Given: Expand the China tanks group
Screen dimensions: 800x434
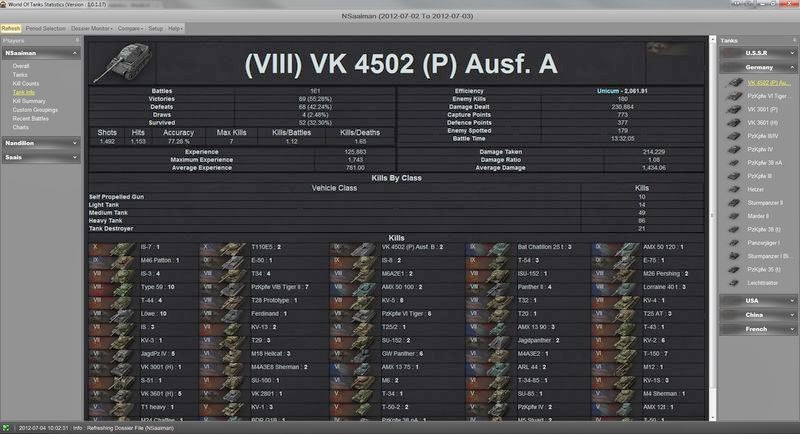Looking at the screenshot, I should coord(792,315).
